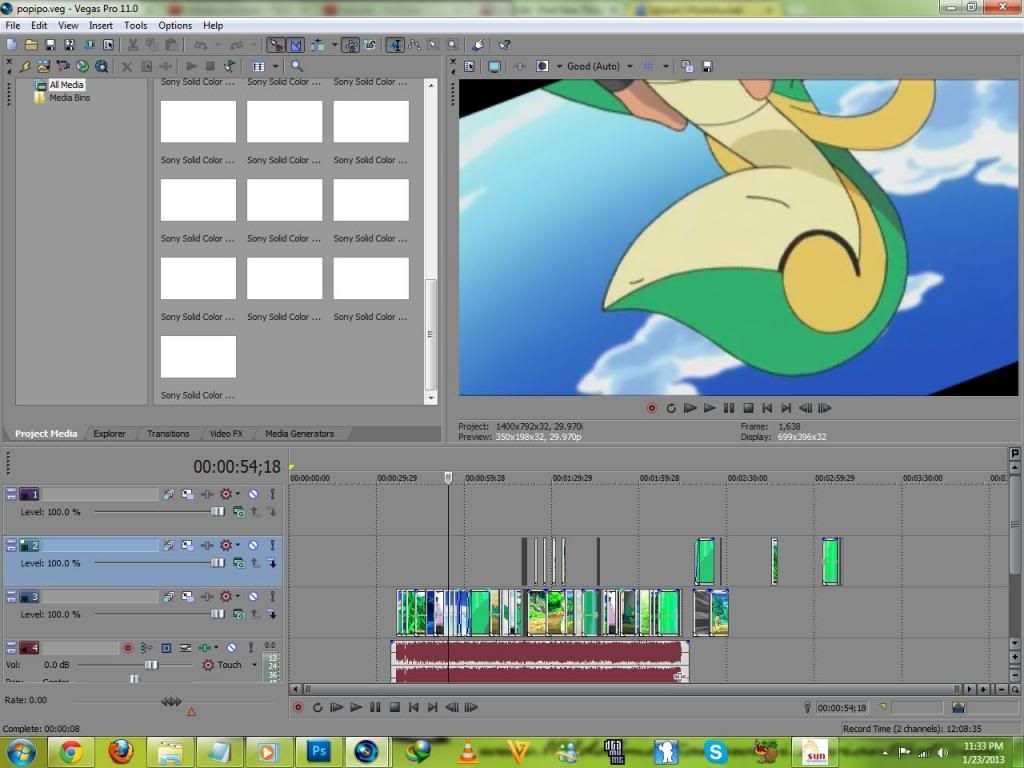Switch to the Transitions tab
1024x768 pixels.
168,434
